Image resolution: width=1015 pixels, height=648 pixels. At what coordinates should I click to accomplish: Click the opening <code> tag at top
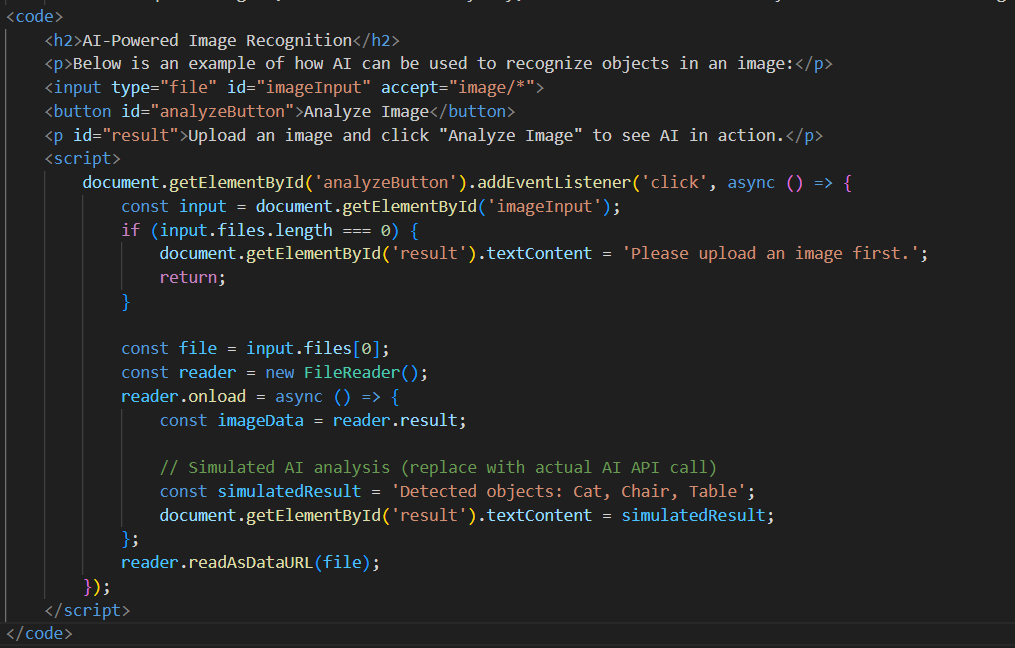click(x=34, y=16)
